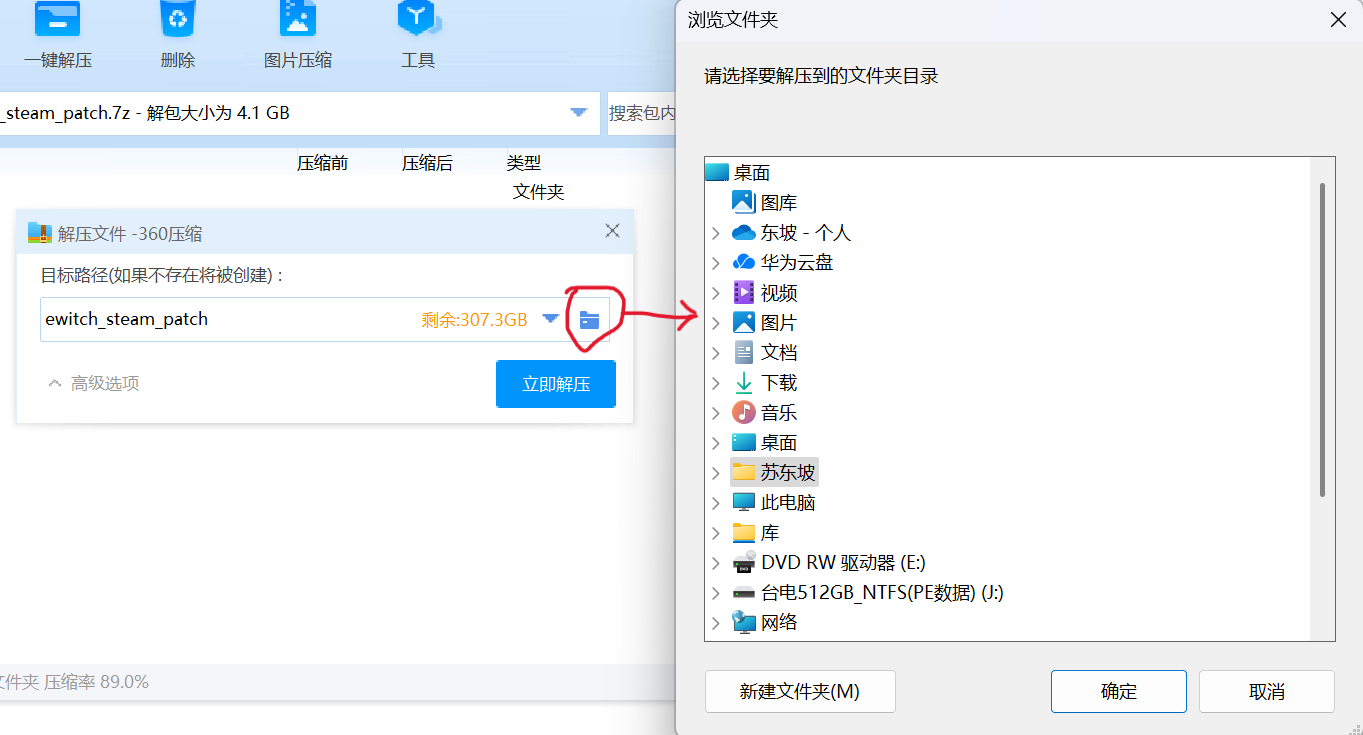Click the 一键解压 one-click extract icon
Viewport: 1363px width, 735px height.
pyautogui.click(x=57, y=22)
